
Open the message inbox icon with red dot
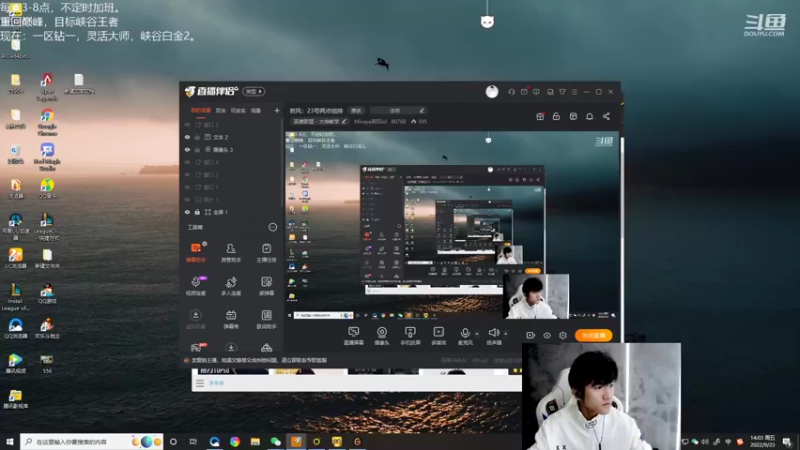click(524, 92)
